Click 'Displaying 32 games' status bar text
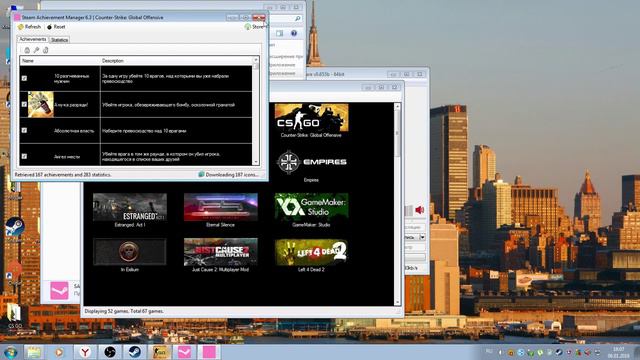Viewport: 640px width, 360px height. tap(124, 311)
